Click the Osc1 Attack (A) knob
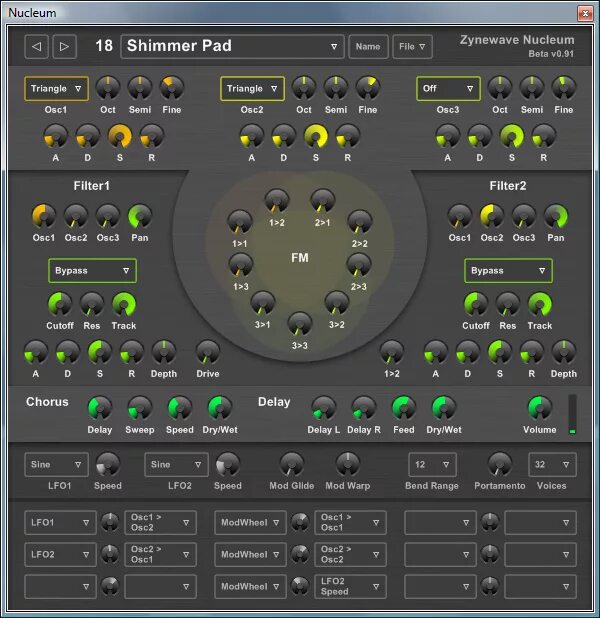Screen dimensions: 600x618 (56, 136)
